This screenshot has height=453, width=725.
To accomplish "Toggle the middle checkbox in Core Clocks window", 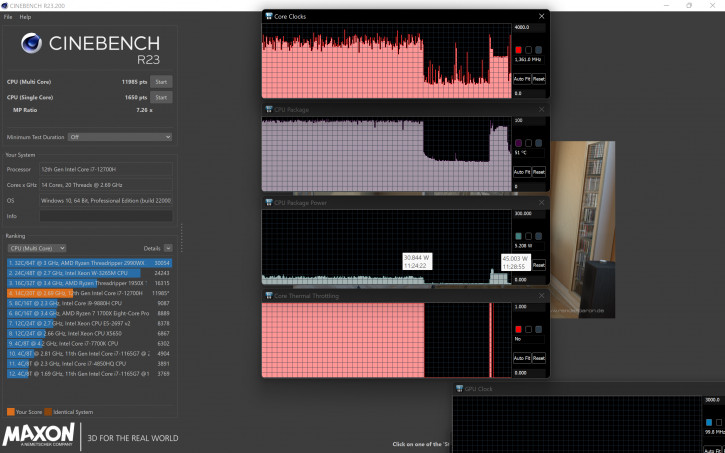I will [x=528, y=50].
